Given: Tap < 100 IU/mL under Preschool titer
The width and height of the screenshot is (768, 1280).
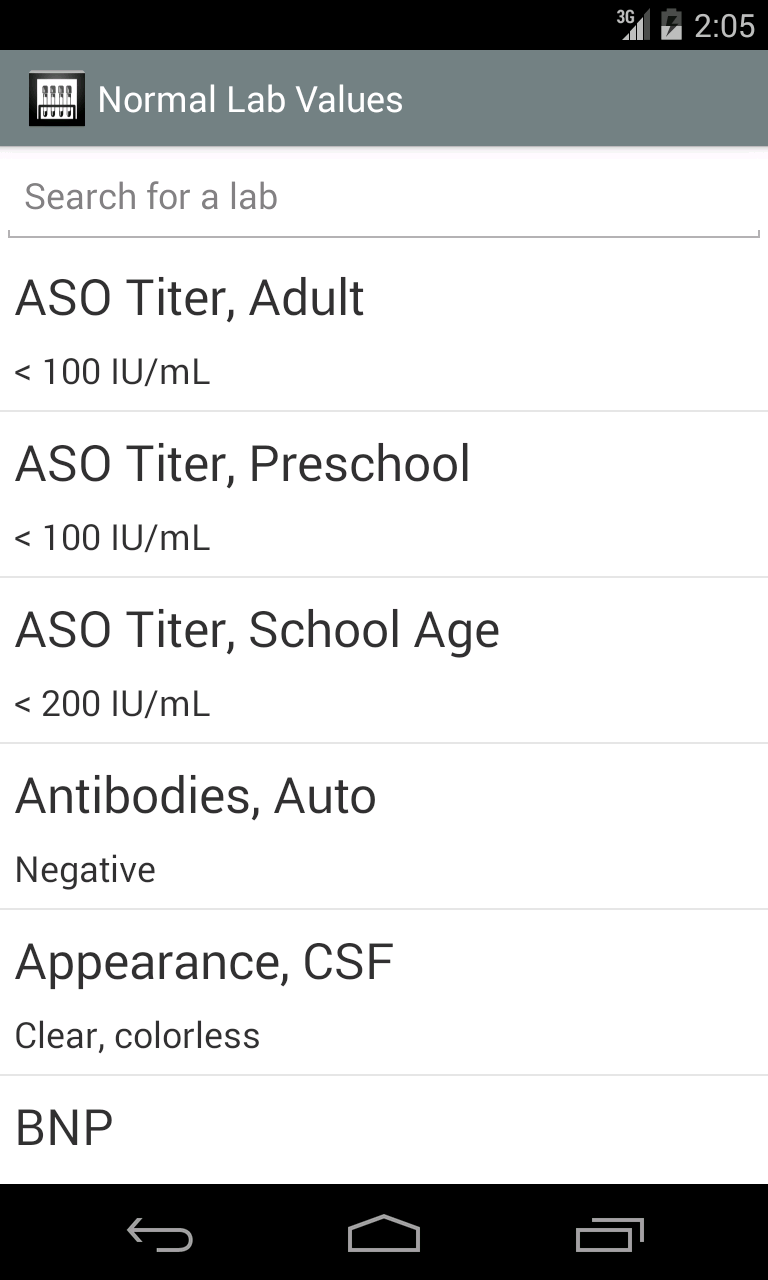Looking at the screenshot, I should click(112, 538).
